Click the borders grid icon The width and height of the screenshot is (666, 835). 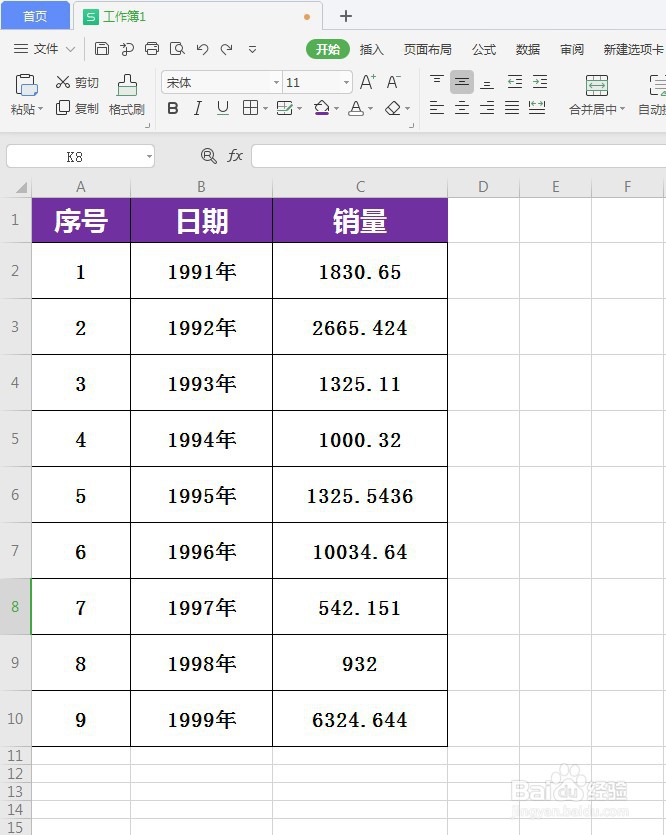(250, 108)
